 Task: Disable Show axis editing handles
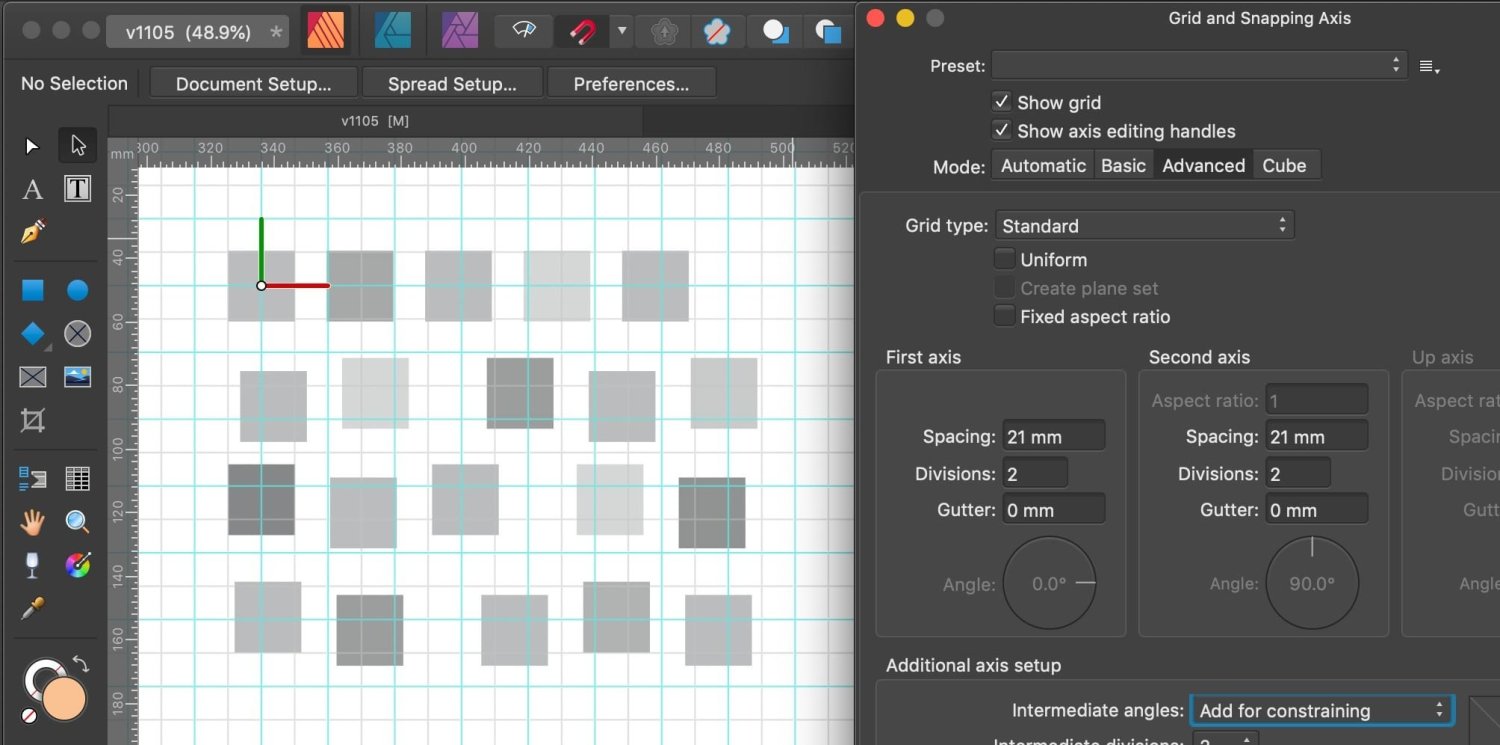(x=1001, y=129)
